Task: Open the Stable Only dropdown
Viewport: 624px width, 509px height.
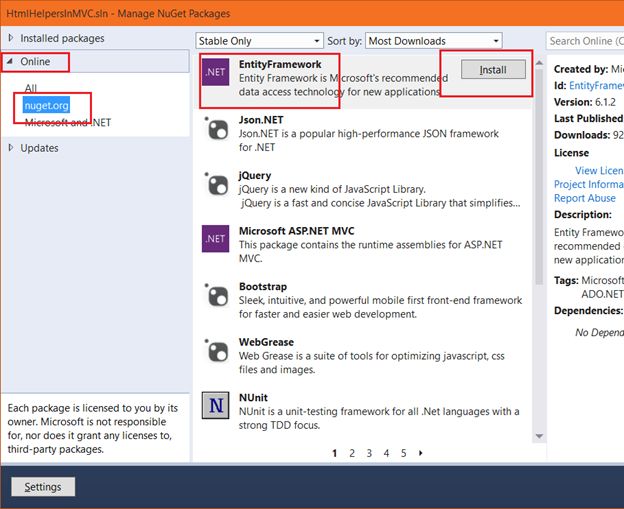Action: tap(259, 41)
